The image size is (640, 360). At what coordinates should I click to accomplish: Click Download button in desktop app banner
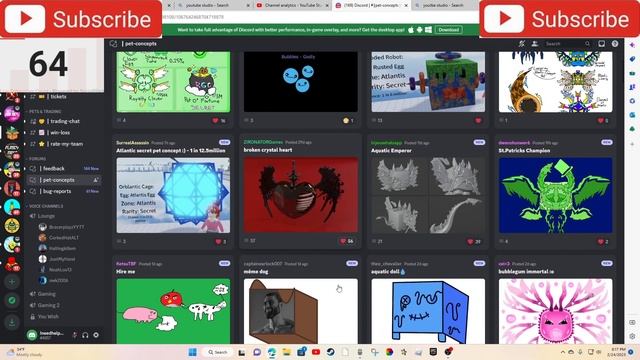click(x=449, y=30)
